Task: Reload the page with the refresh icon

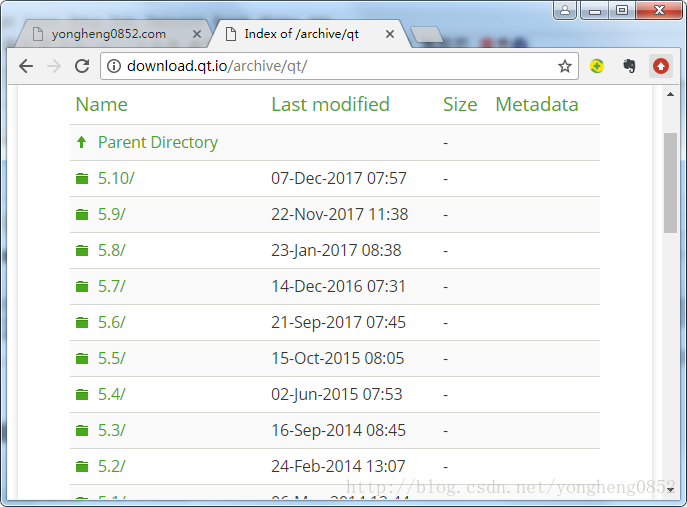Action: tap(82, 66)
